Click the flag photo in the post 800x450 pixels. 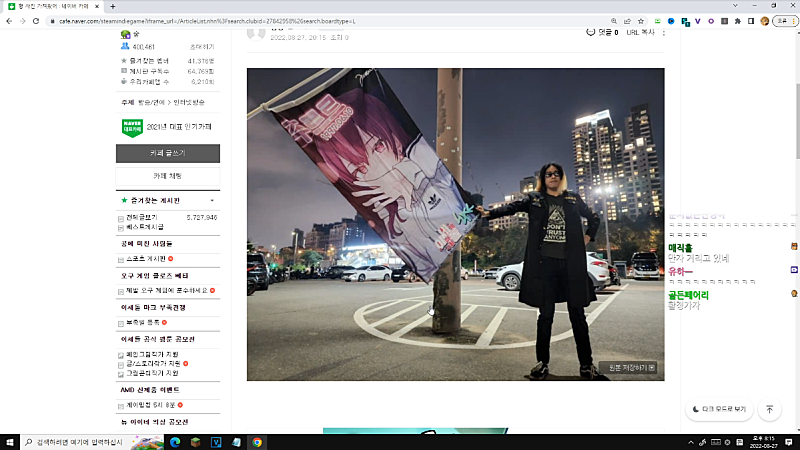point(455,224)
